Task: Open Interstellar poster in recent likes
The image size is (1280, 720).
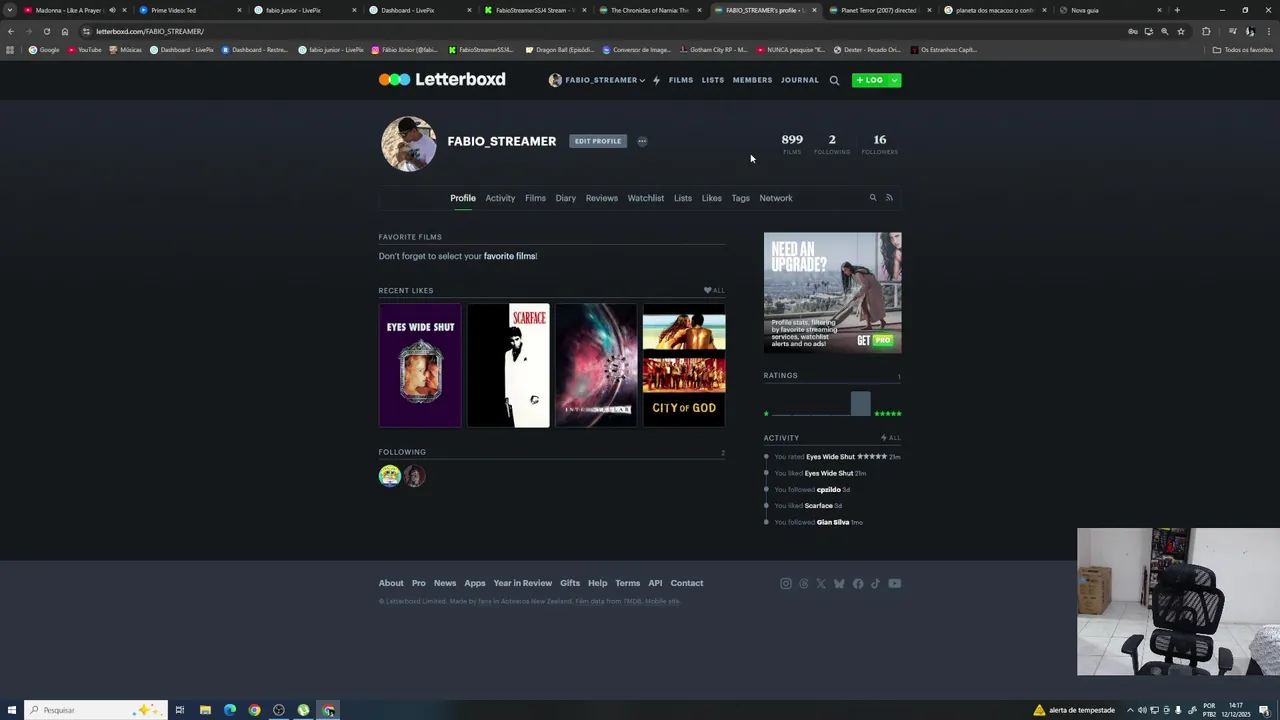Action: coord(596,365)
